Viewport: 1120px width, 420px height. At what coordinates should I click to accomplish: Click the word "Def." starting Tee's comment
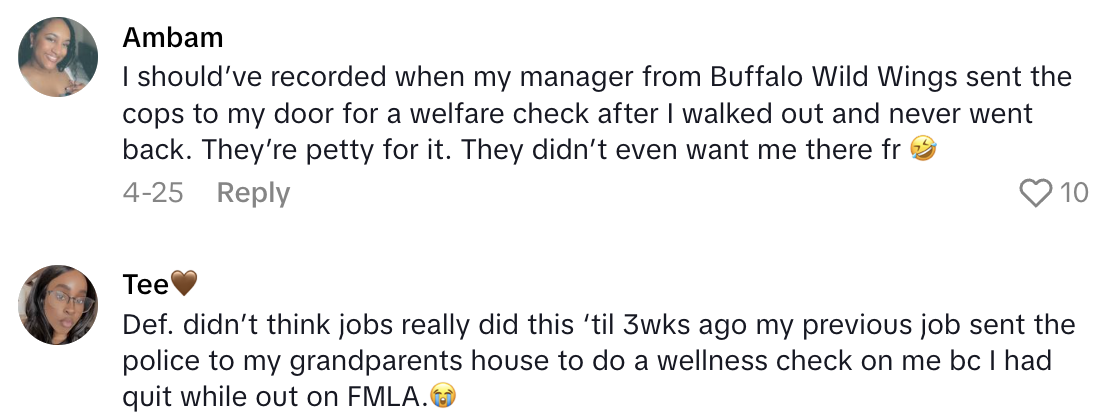[x=148, y=325]
